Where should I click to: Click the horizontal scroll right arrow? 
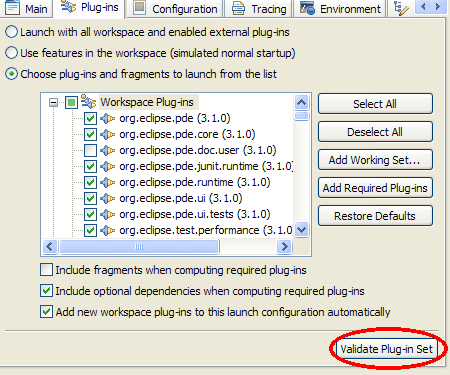284,247
